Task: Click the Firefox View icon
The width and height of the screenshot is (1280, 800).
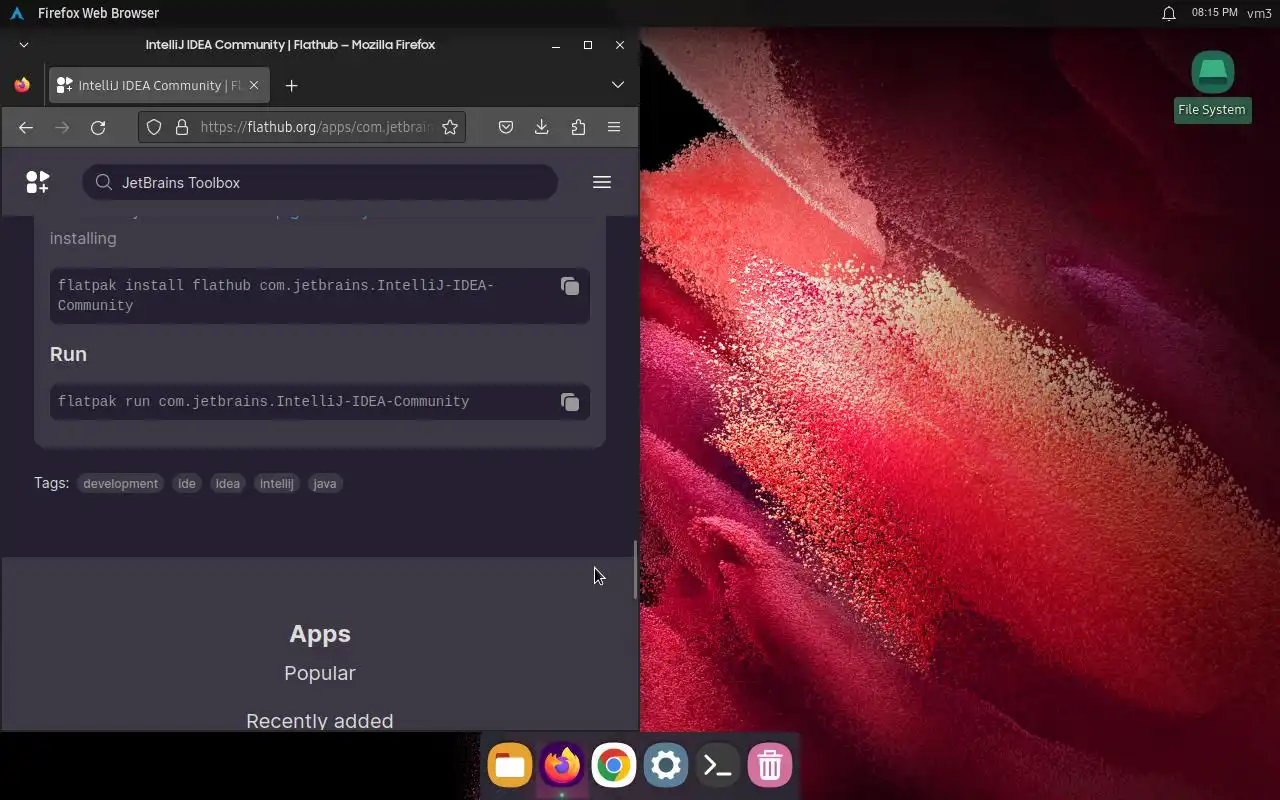Action: tap(22, 85)
